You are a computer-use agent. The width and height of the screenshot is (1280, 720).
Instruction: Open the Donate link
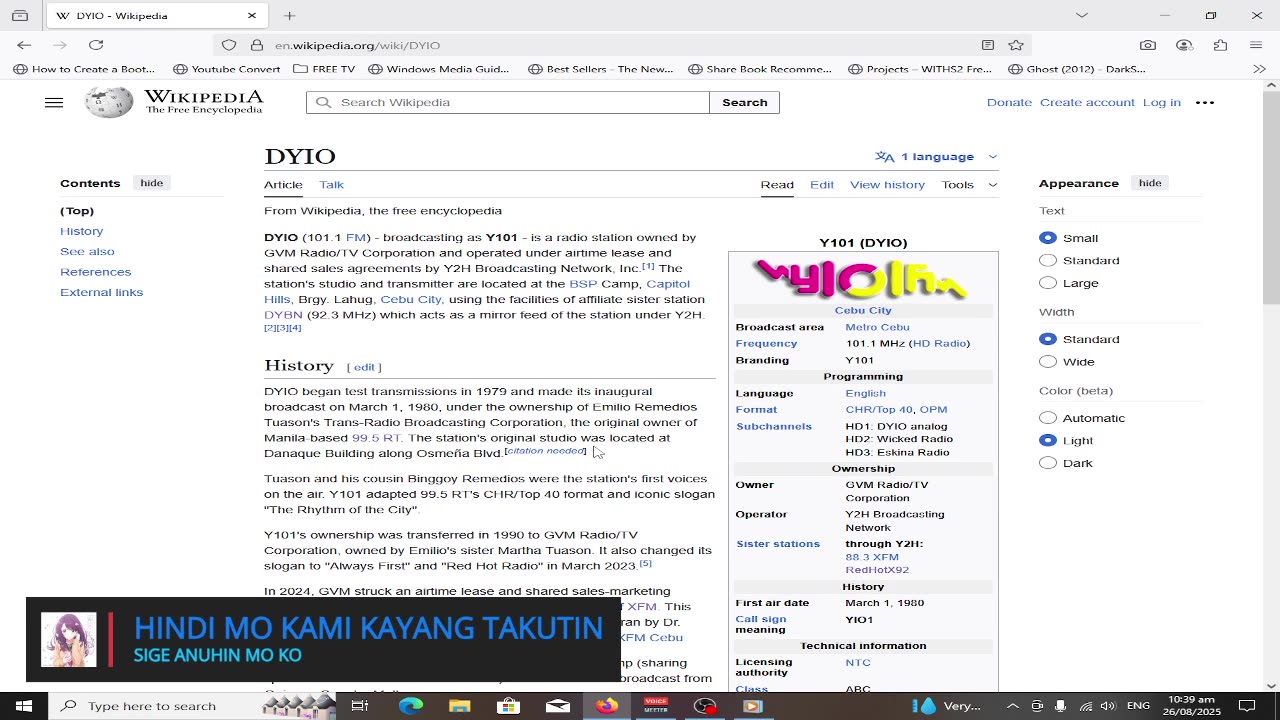[1009, 102]
